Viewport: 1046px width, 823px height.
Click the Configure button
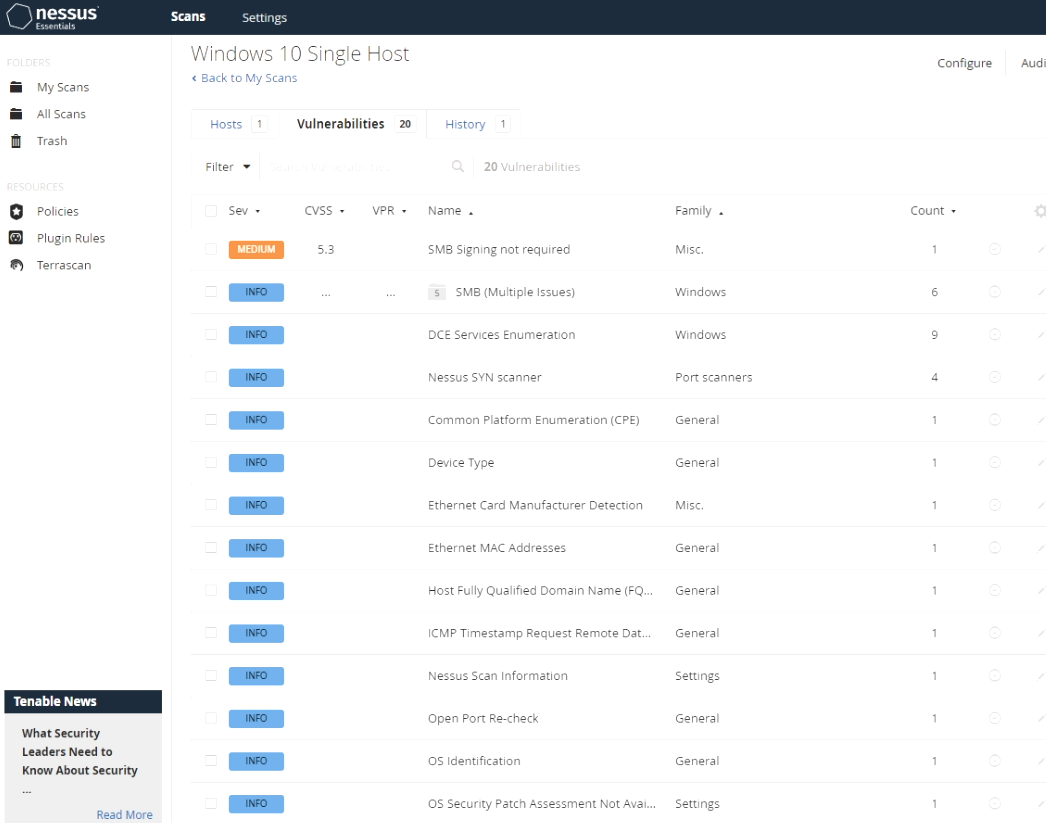point(963,62)
